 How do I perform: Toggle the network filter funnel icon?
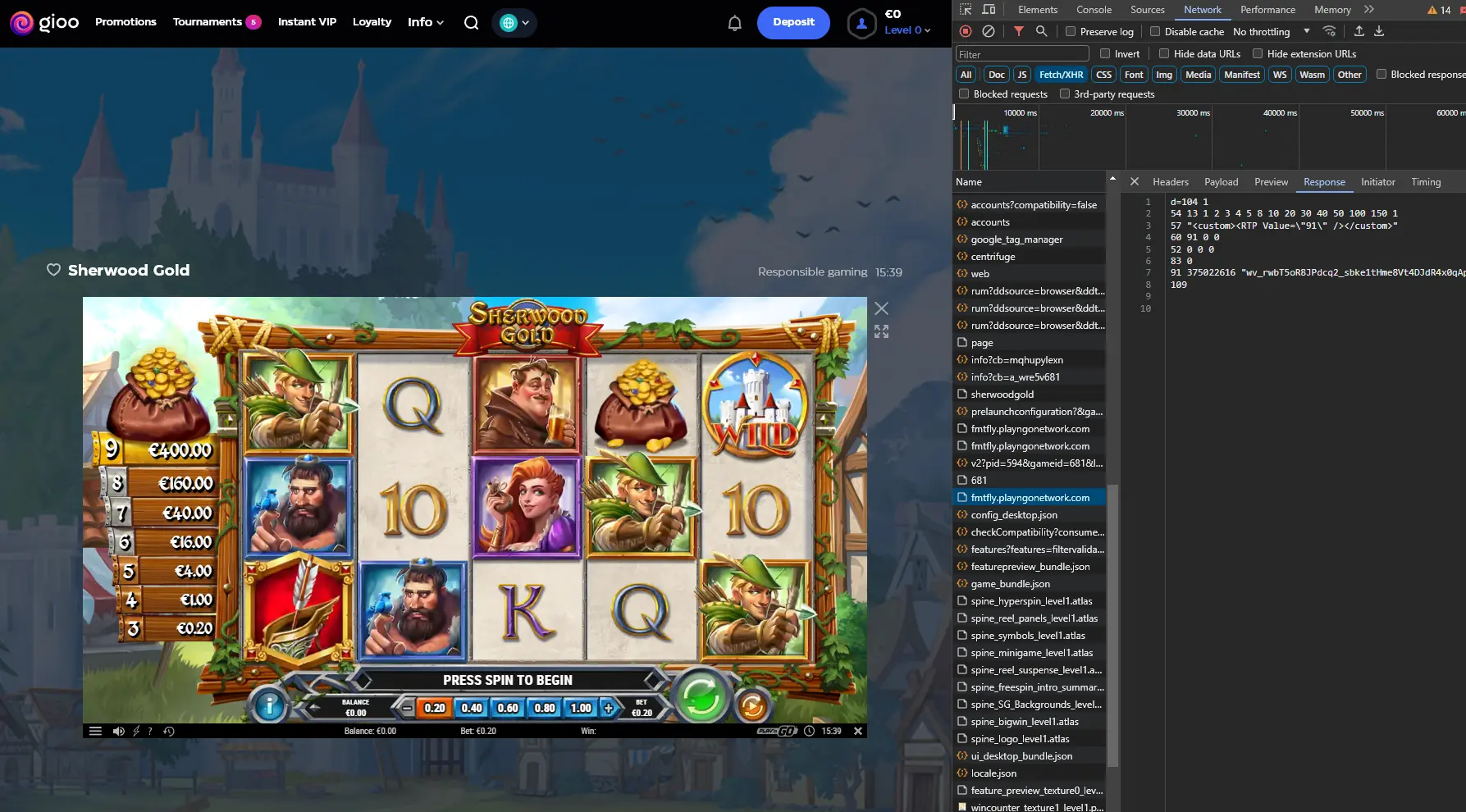pos(1018,31)
